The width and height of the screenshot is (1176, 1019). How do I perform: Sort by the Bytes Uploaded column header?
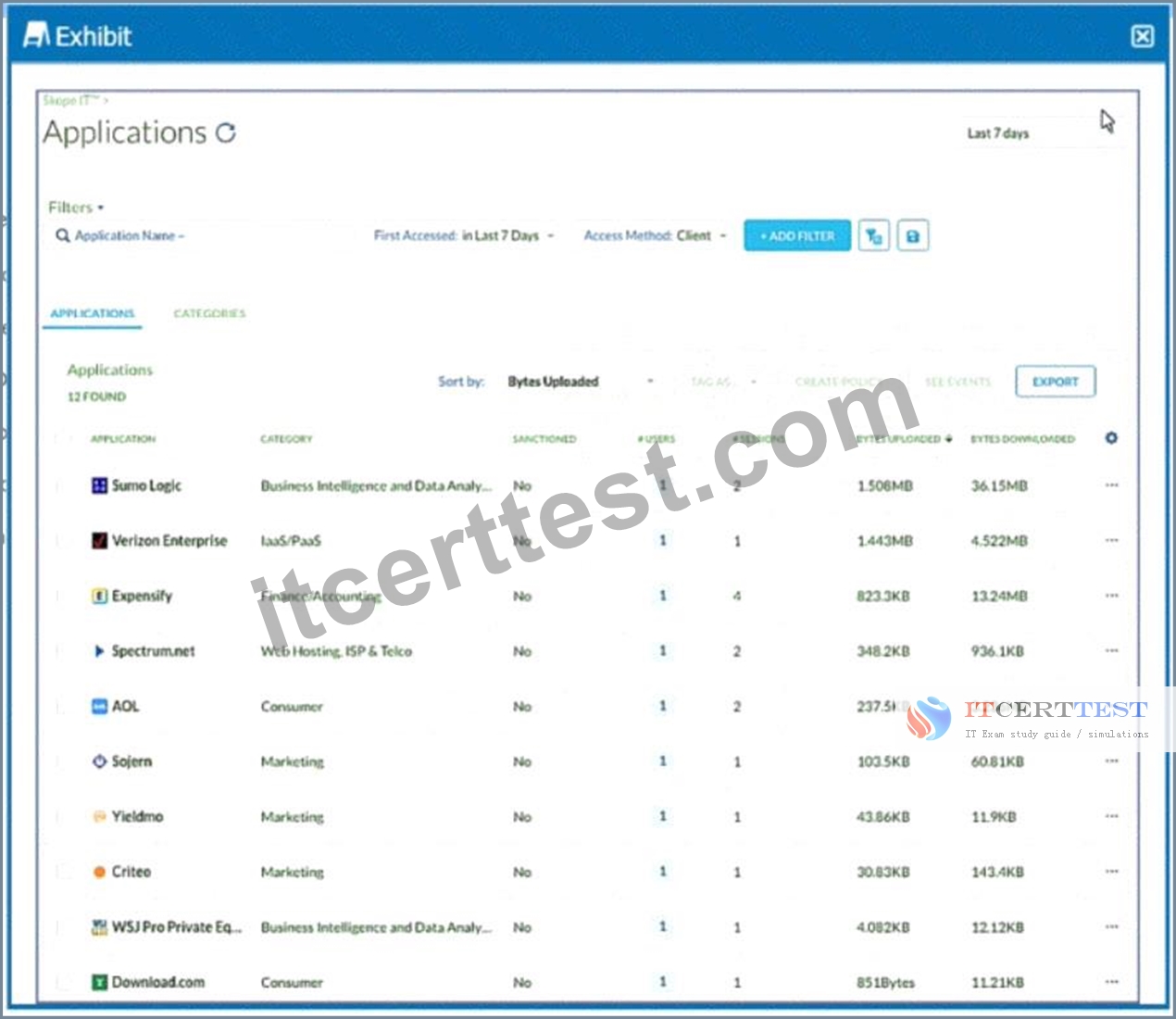[x=903, y=439]
